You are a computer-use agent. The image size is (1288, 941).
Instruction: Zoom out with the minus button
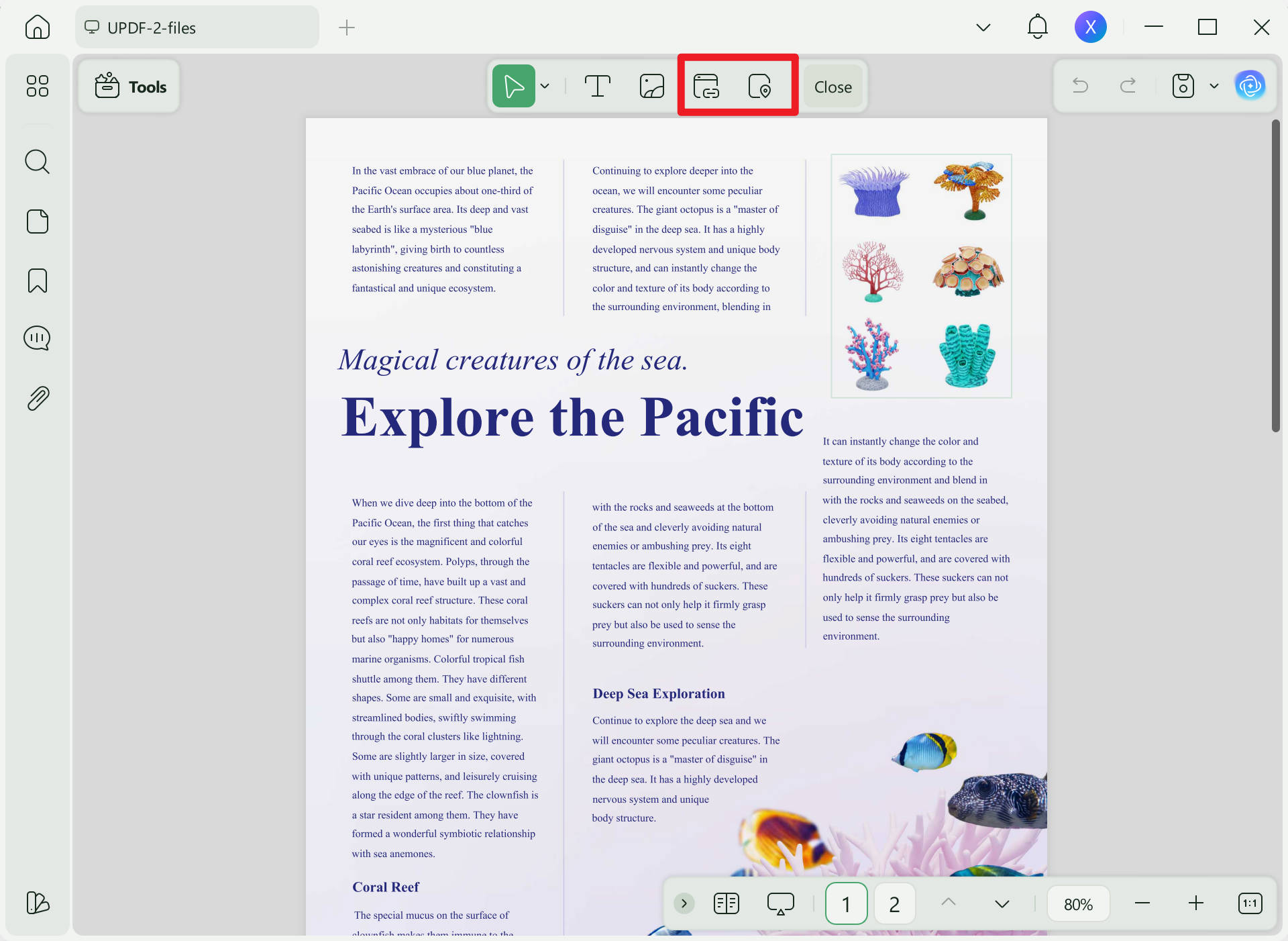point(1142,903)
